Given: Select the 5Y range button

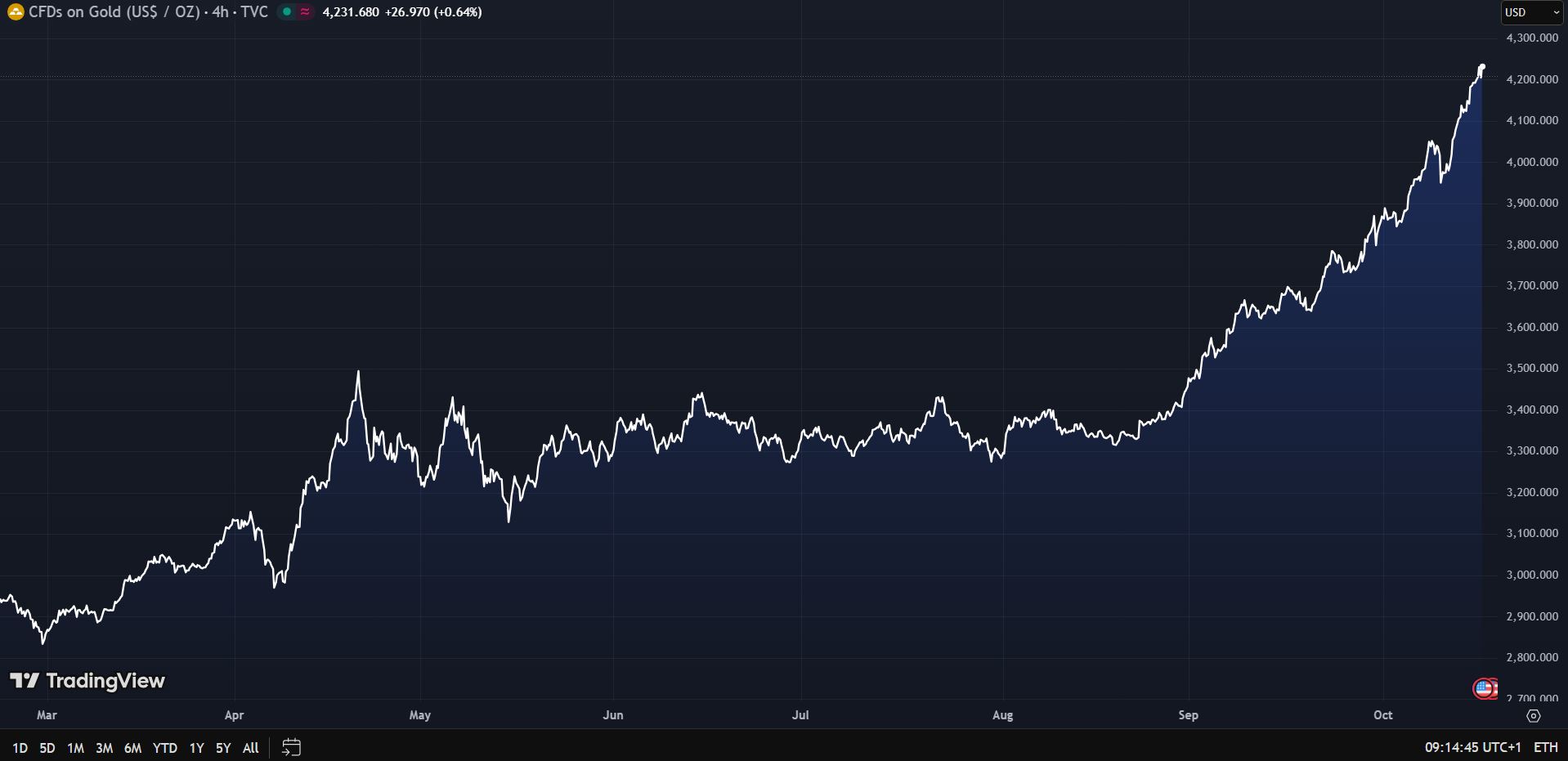Looking at the screenshot, I should 222,747.
